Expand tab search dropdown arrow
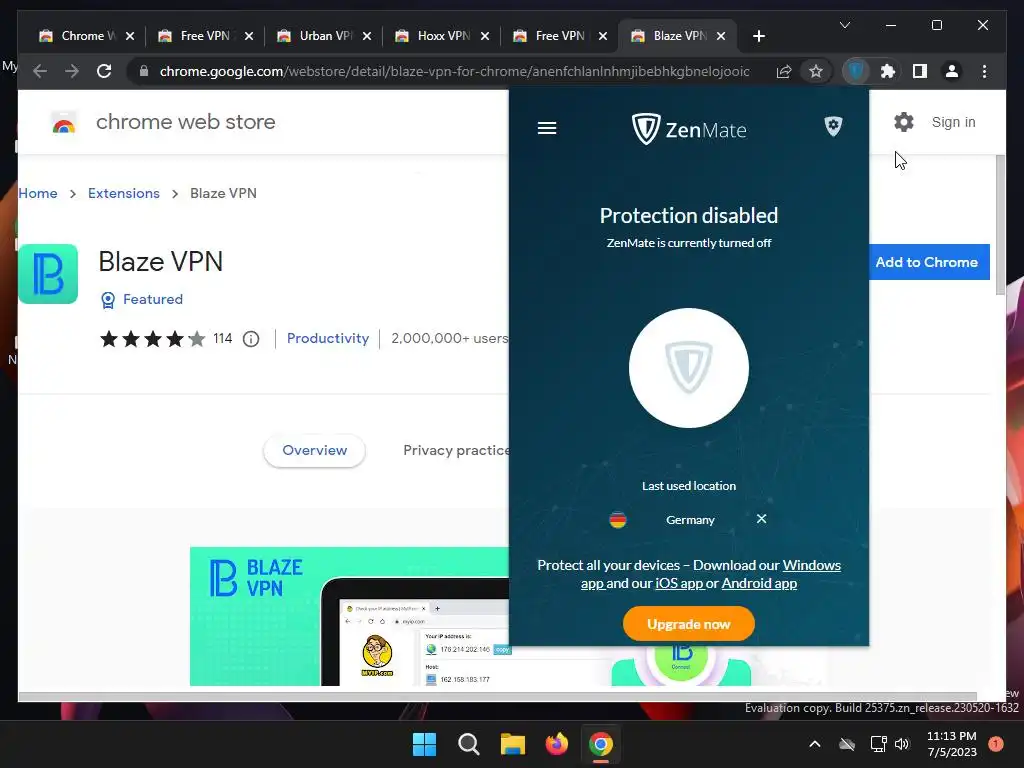 point(844,25)
